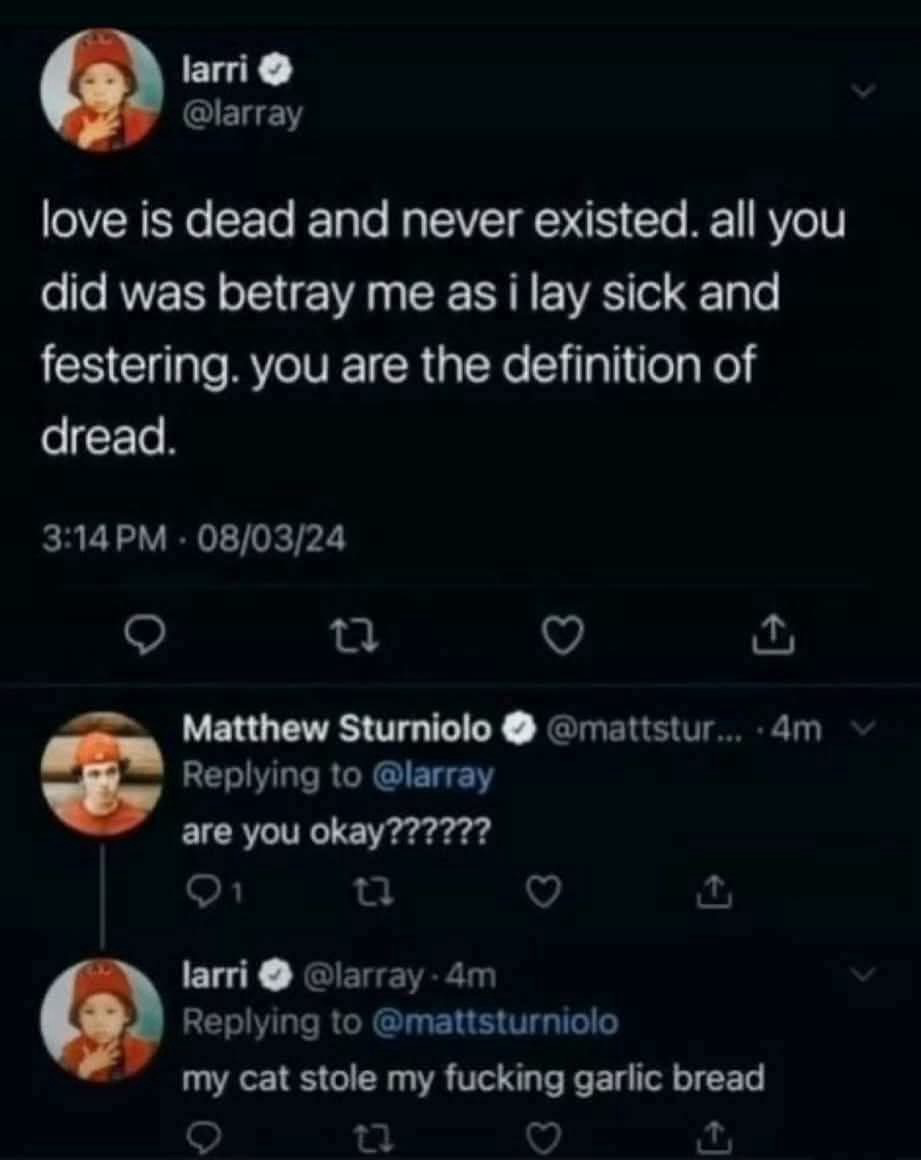Like the main tweet about love
The width and height of the screenshot is (921, 1160).
click(564, 635)
